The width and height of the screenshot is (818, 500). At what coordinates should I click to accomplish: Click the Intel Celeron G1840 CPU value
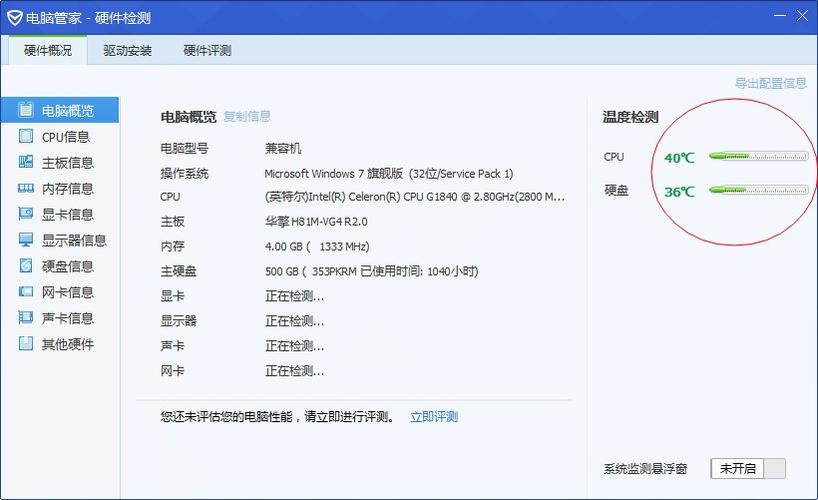(x=415, y=197)
